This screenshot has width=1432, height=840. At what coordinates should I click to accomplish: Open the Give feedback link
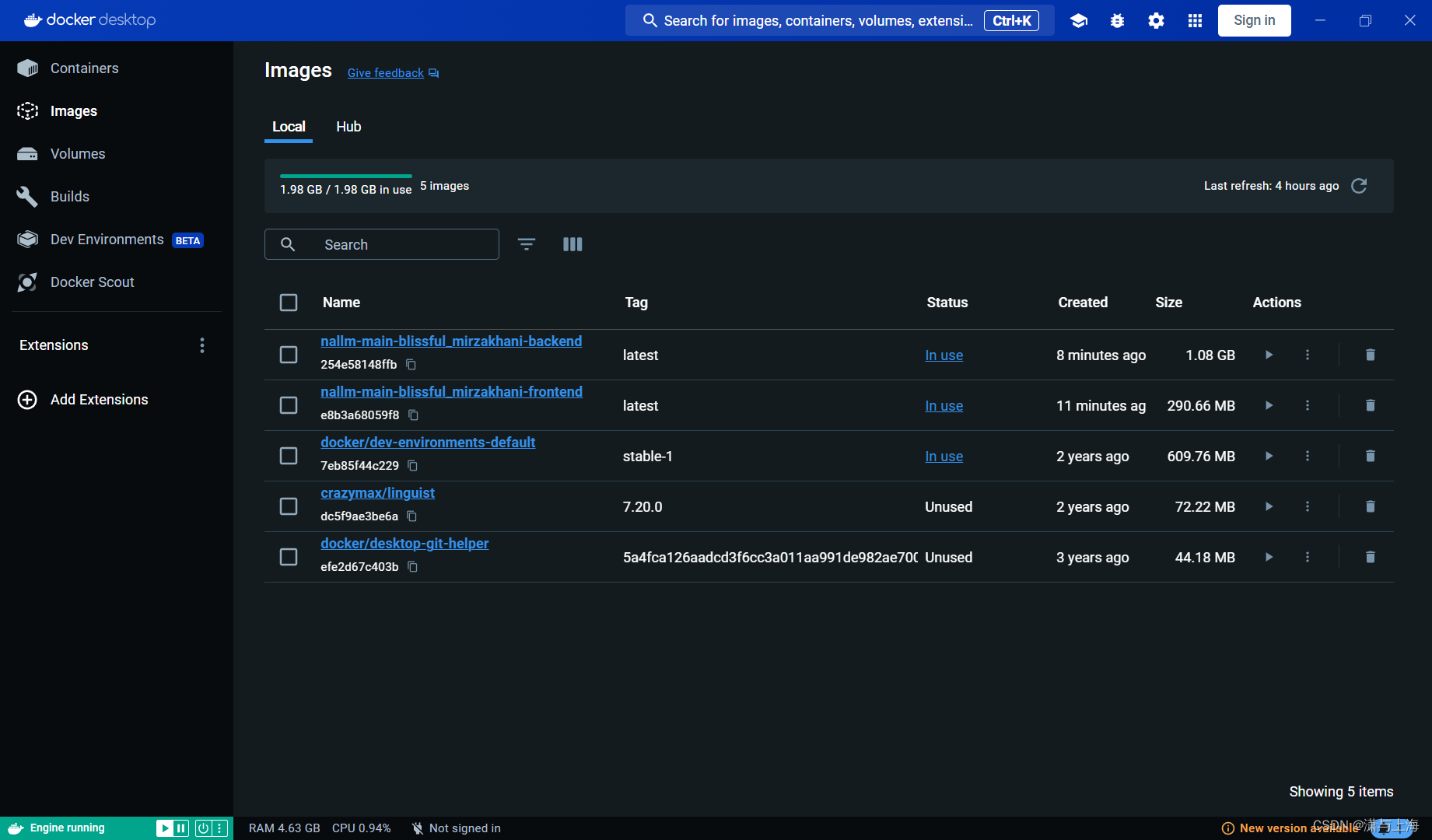pyautogui.click(x=393, y=73)
